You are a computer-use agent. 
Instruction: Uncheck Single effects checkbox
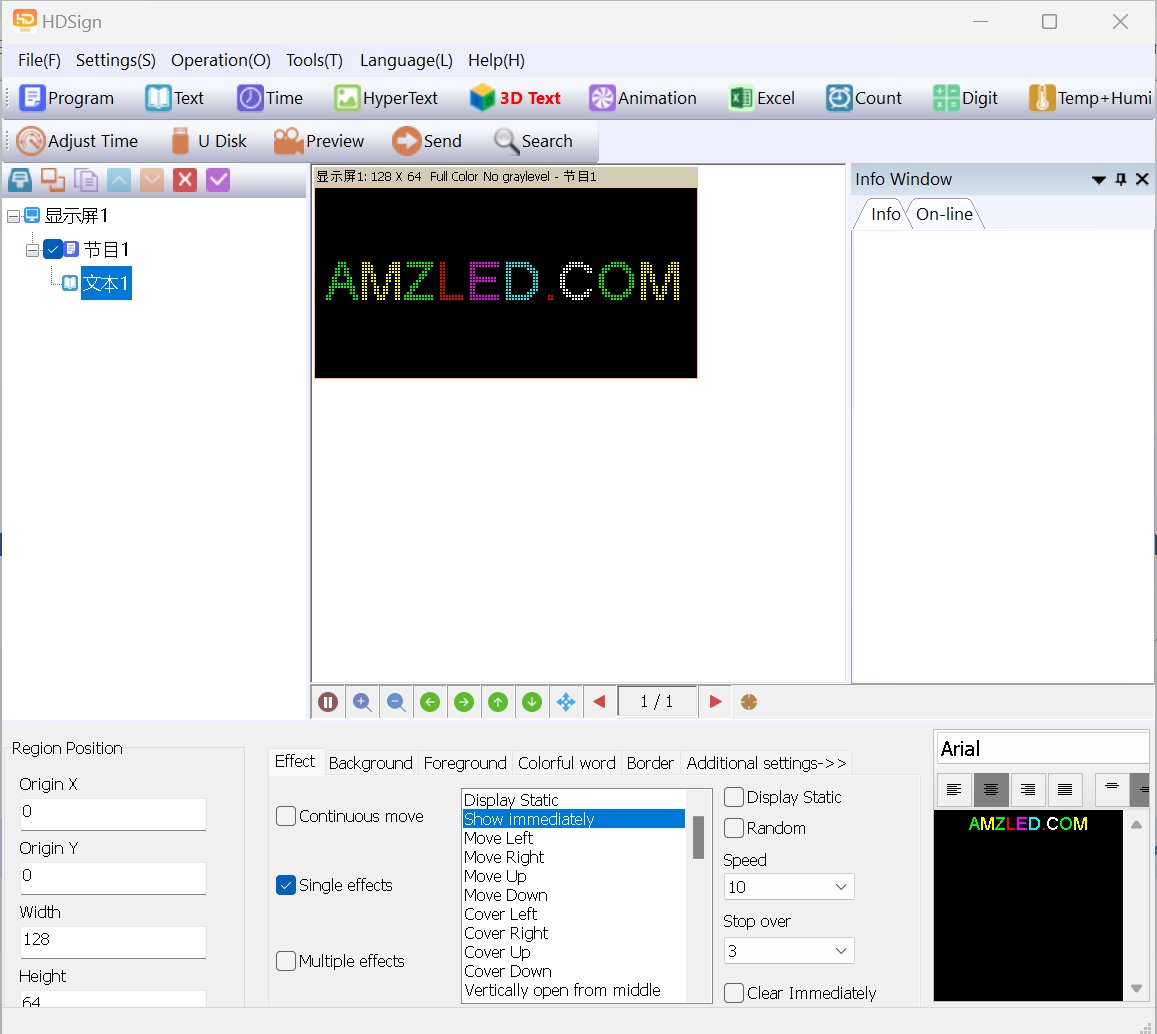pos(286,885)
